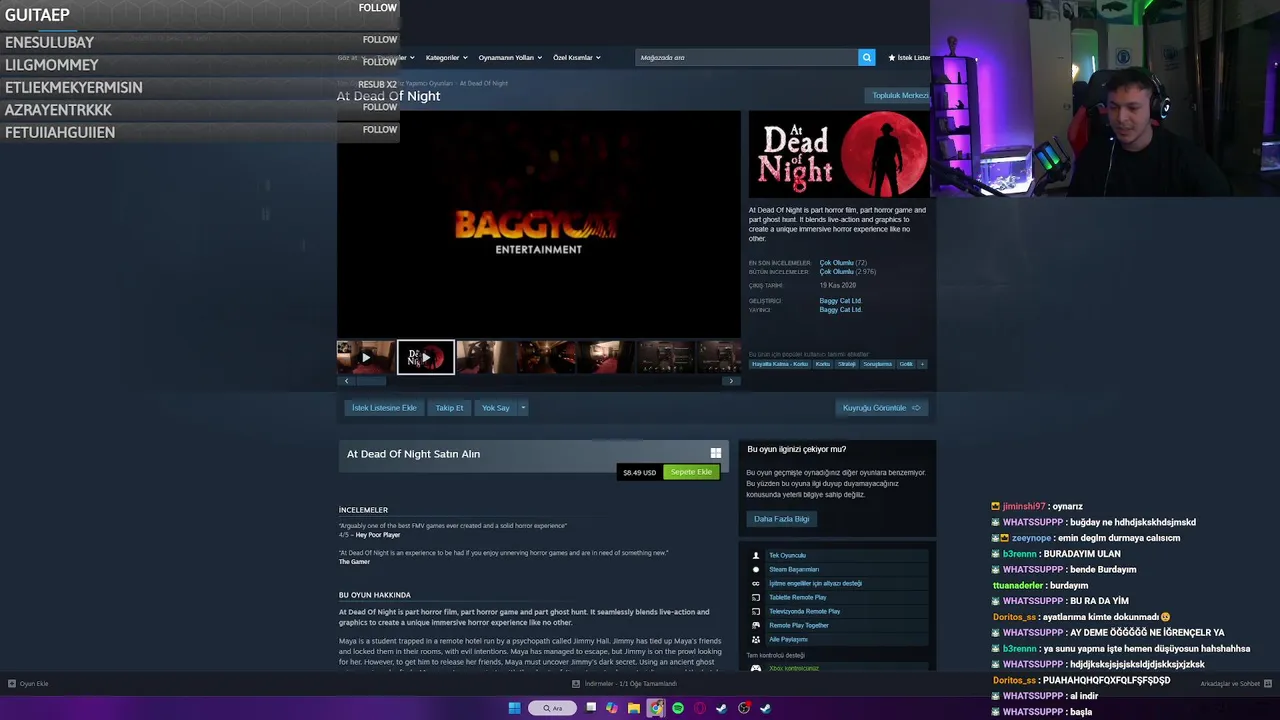
Task: Click the downloads icon in Steam's bottom bar
Action: point(576,684)
